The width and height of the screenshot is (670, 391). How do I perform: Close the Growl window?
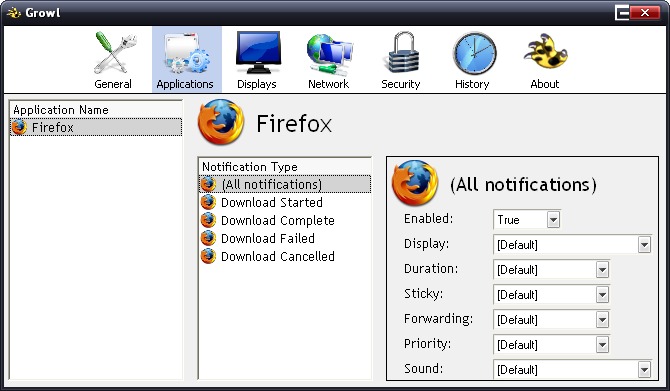[x=645, y=13]
